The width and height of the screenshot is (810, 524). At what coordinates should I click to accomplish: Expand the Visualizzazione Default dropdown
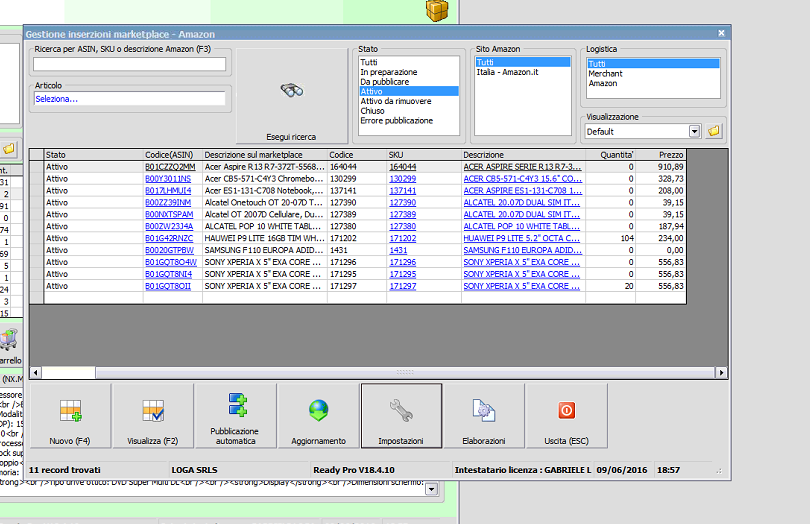tap(694, 131)
